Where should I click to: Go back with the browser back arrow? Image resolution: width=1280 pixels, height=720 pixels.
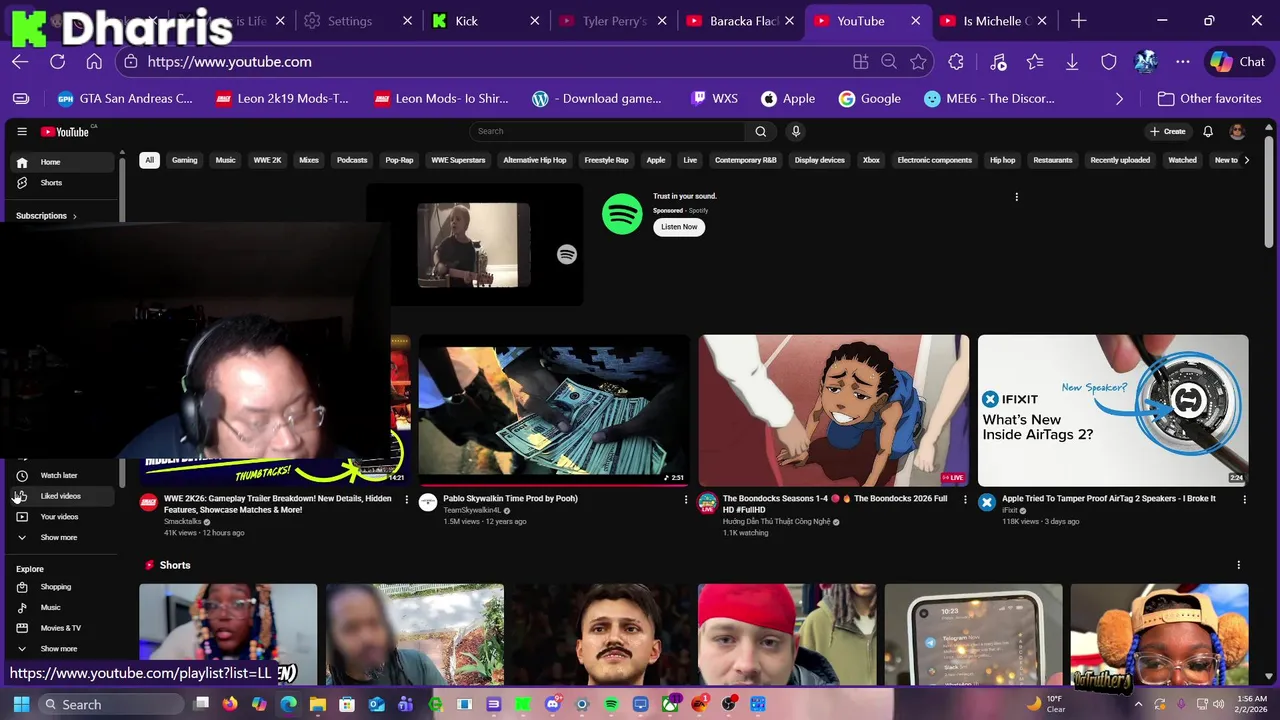[20, 61]
